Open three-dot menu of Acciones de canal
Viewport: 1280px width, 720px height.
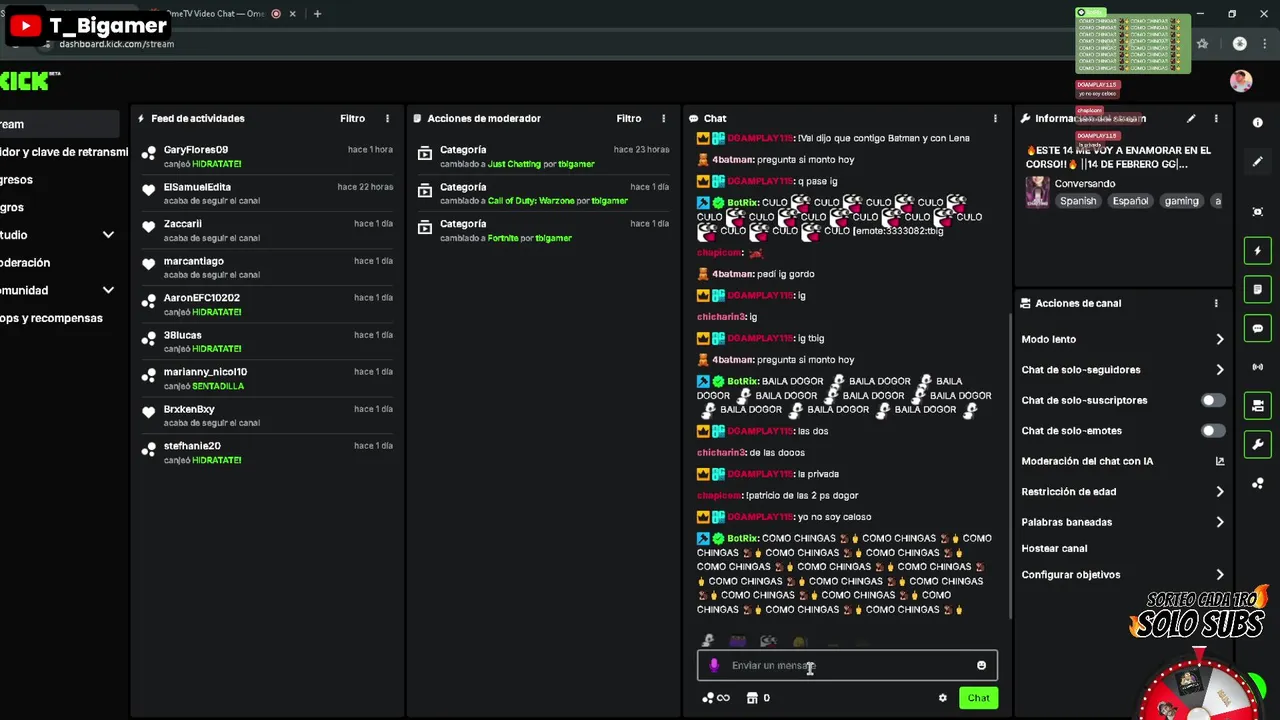(x=1216, y=303)
